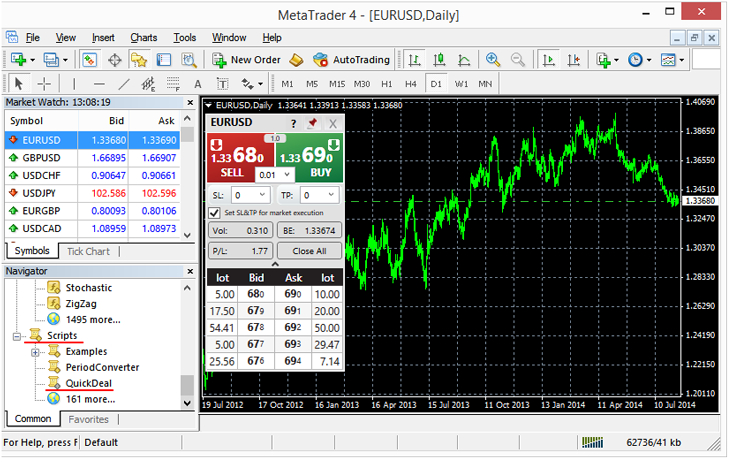This screenshot has height=464, width=733.
Task: Switch to candlestick chart icon
Action: [x=439, y=60]
